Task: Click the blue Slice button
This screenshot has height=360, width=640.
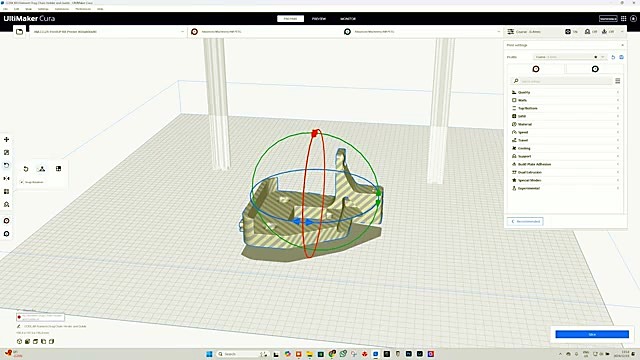Action: (592, 334)
